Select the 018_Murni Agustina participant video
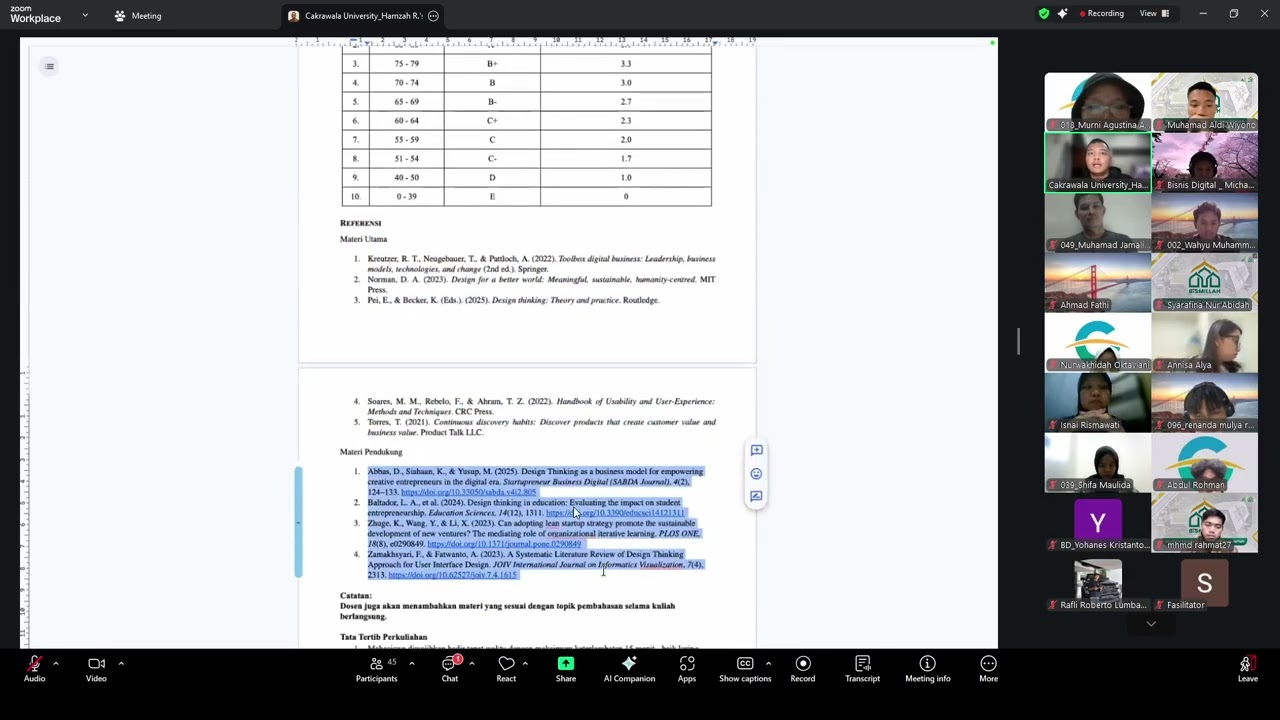1280x720 pixels. click(1098, 102)
